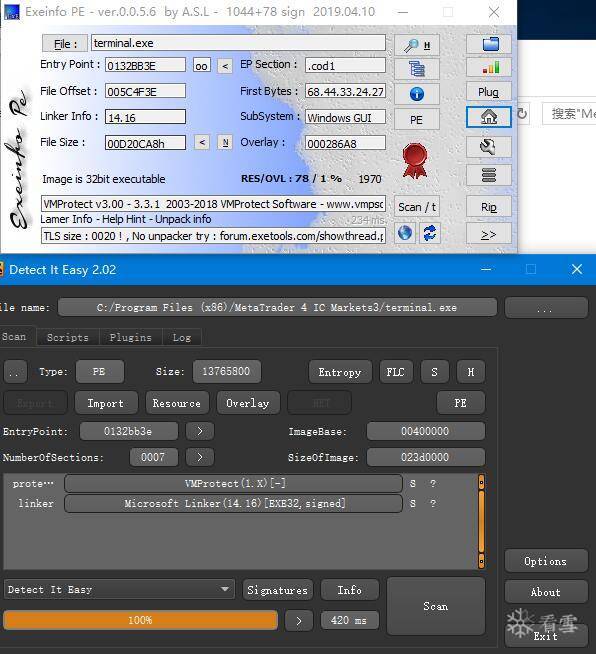The height and width of the screenshot is (654, 596).
Task: Click the VMProtect(1.X)[-] result row
Action: pyautogui.click(x=233, y=483)
